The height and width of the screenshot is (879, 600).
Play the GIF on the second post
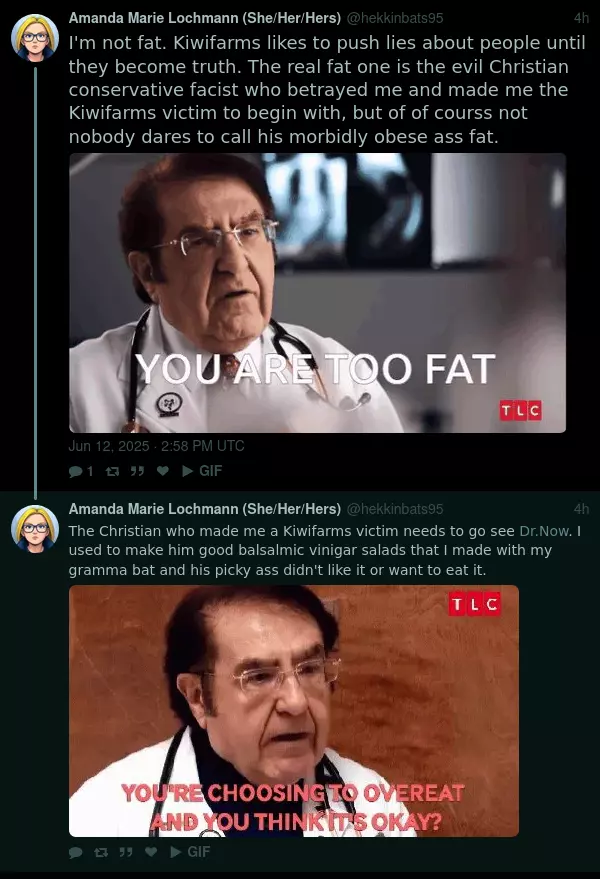coord(191,852)
